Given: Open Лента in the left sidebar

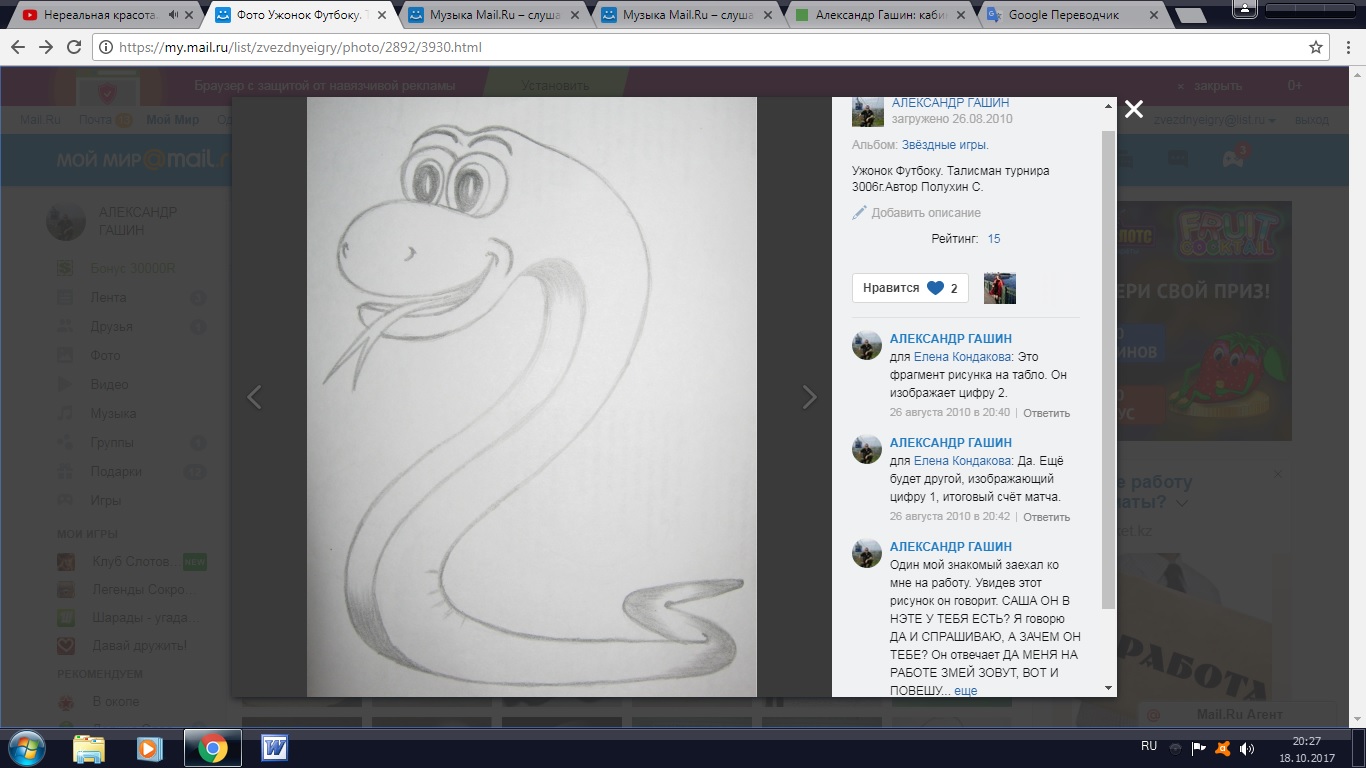Looking at the screenshot, I should [108, 298].
